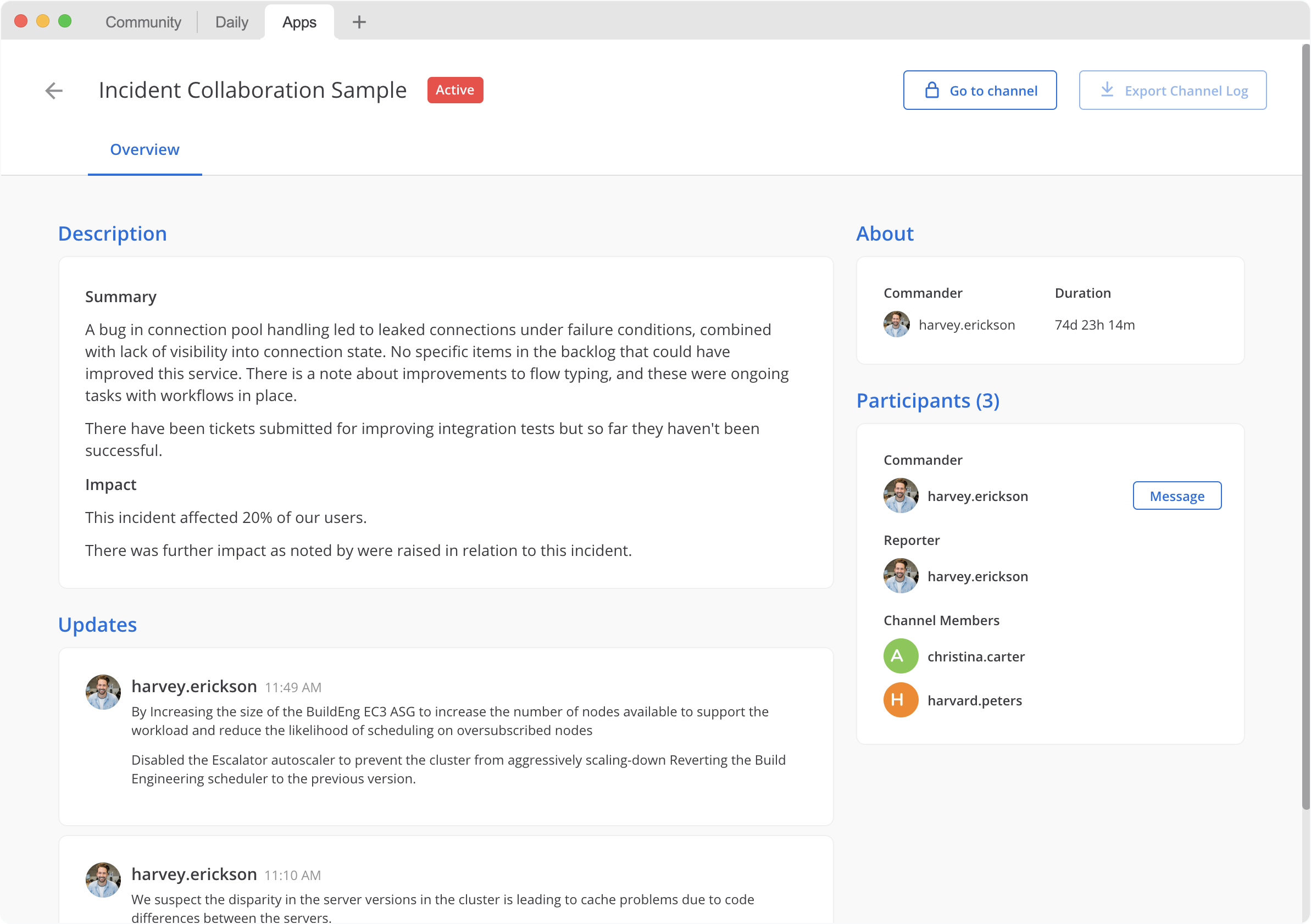The image size is (1311, 924).
Task: Select the Daily tab
Action: tap(231, 21)
